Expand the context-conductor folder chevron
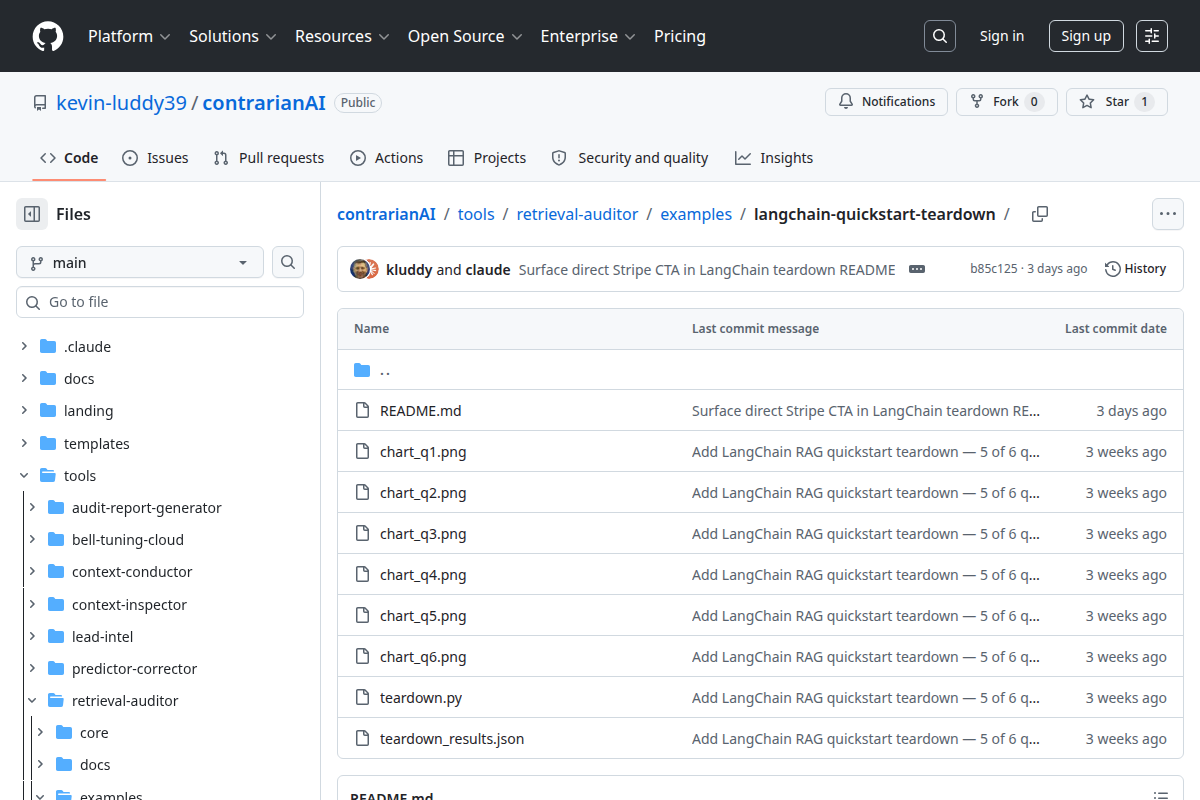The width and height of the screenshot is (1200, 800). coord(32,571)
